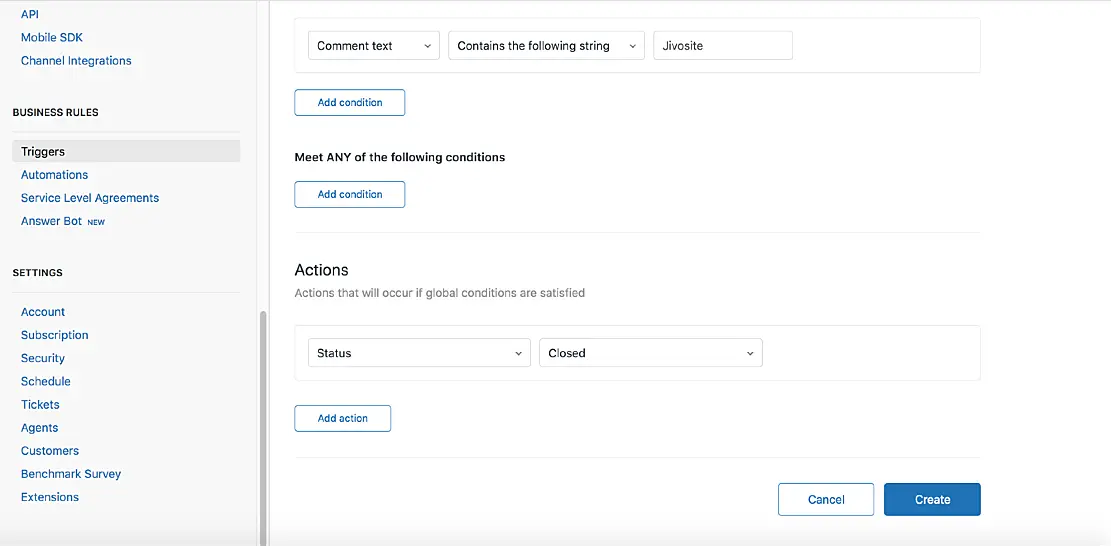Screen dimensions: 1111x546
Task: Add condition under Meet ANY conditions
Action: pos(349,195)
